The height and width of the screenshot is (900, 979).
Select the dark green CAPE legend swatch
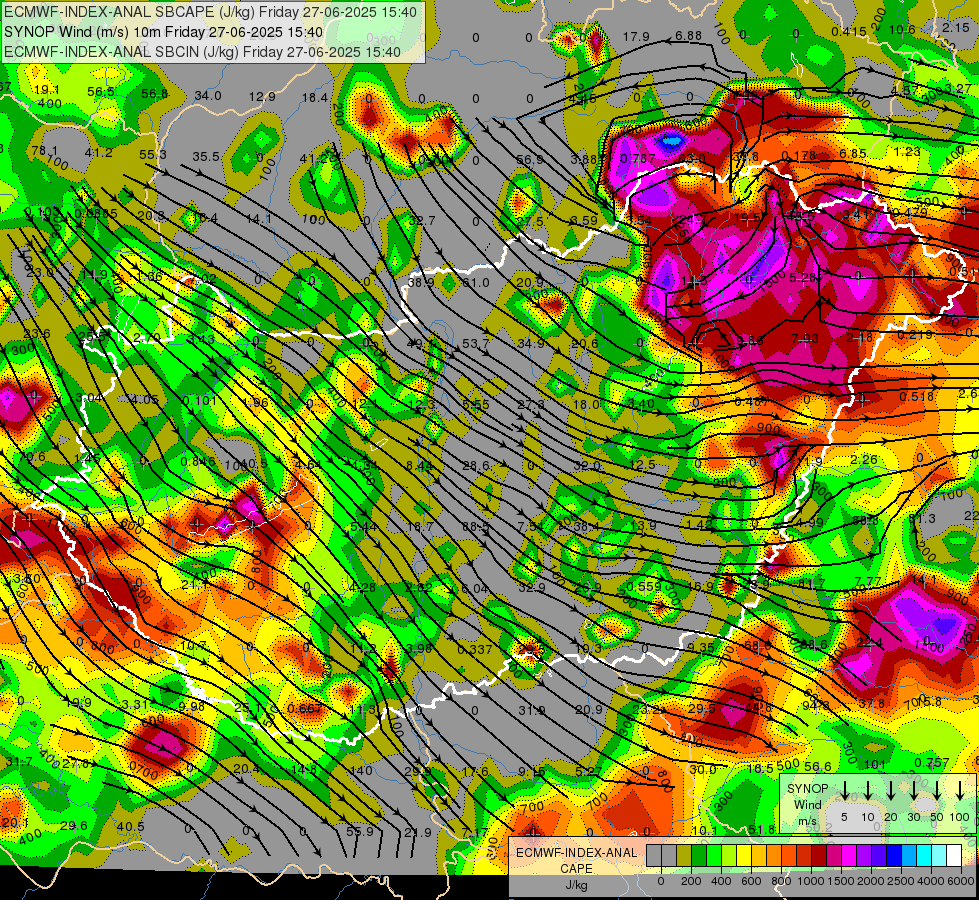pos(699,856)
